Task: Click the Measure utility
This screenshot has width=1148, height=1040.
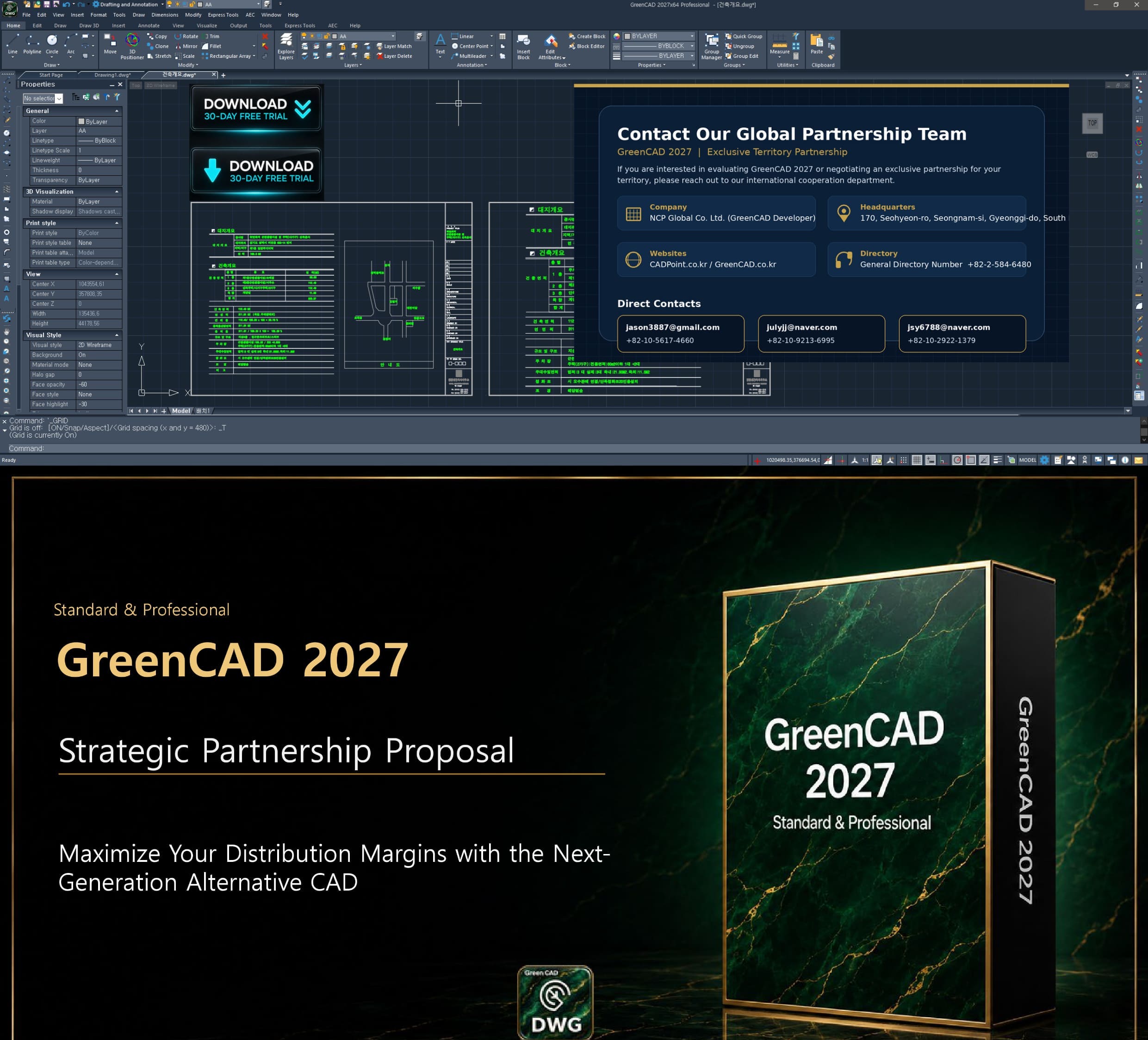Action: (780, 44)
